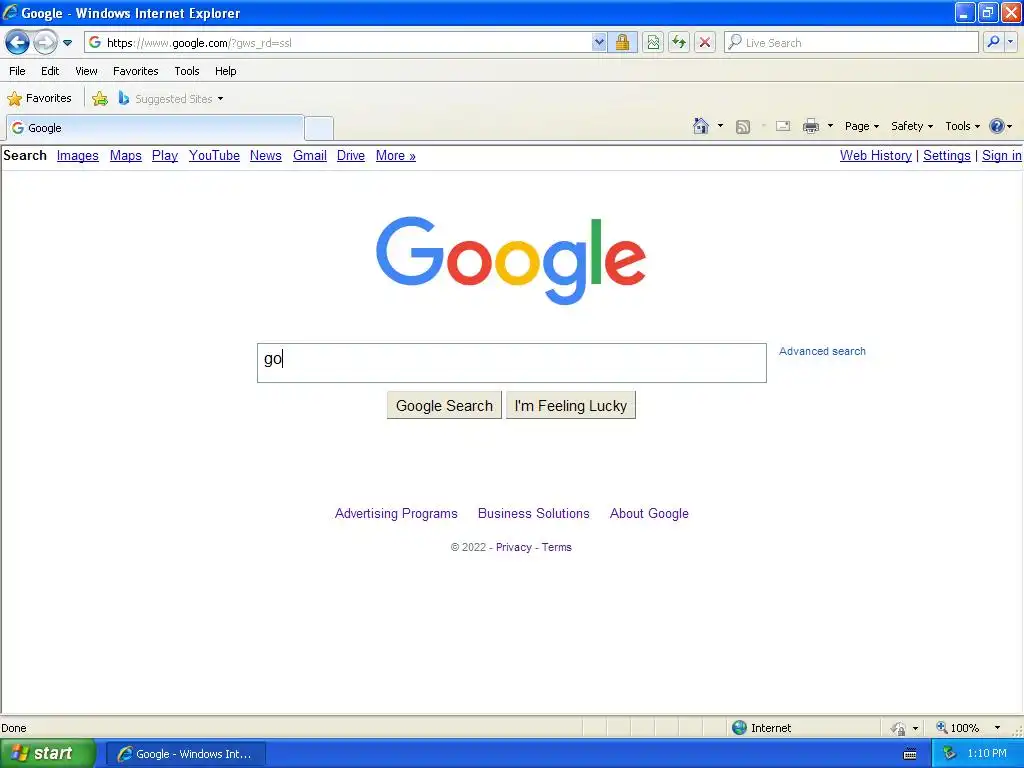
Task: Click the 100% zoom level button
Action: (957, 728)
